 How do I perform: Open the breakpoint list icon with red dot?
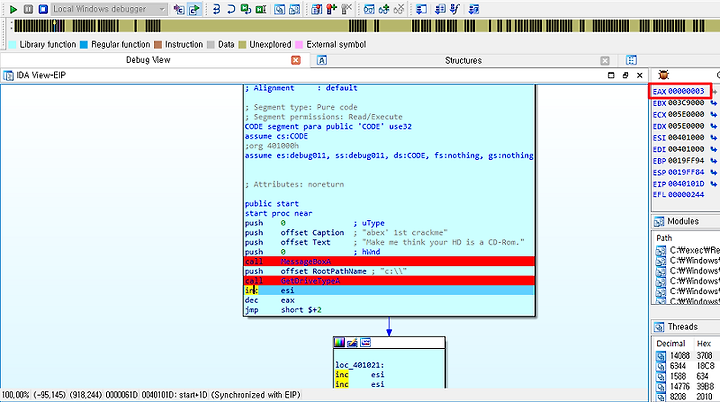pos(316,9)
